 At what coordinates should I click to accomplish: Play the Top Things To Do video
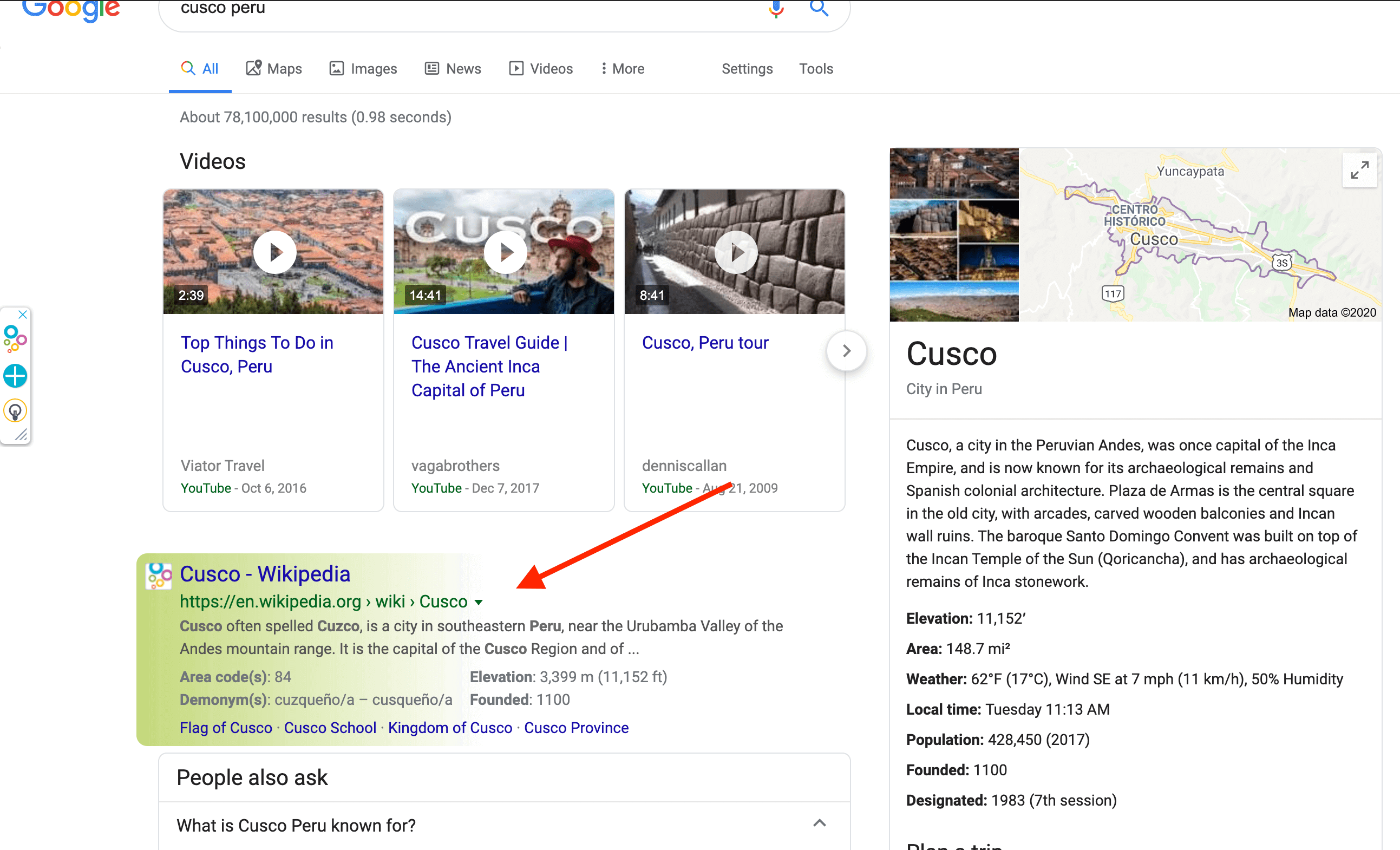pos(274,252)
